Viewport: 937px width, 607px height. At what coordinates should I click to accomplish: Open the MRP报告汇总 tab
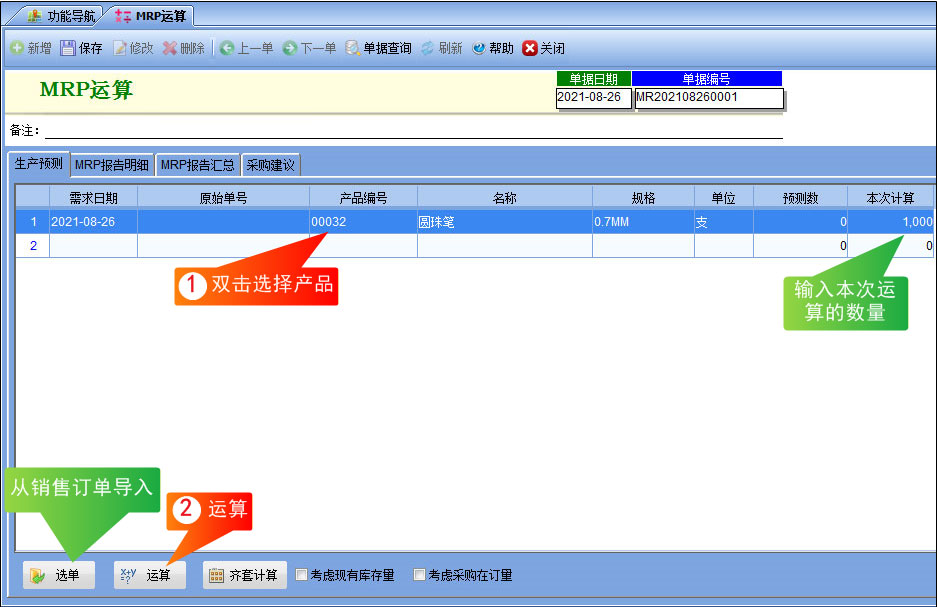coord(197,165)
